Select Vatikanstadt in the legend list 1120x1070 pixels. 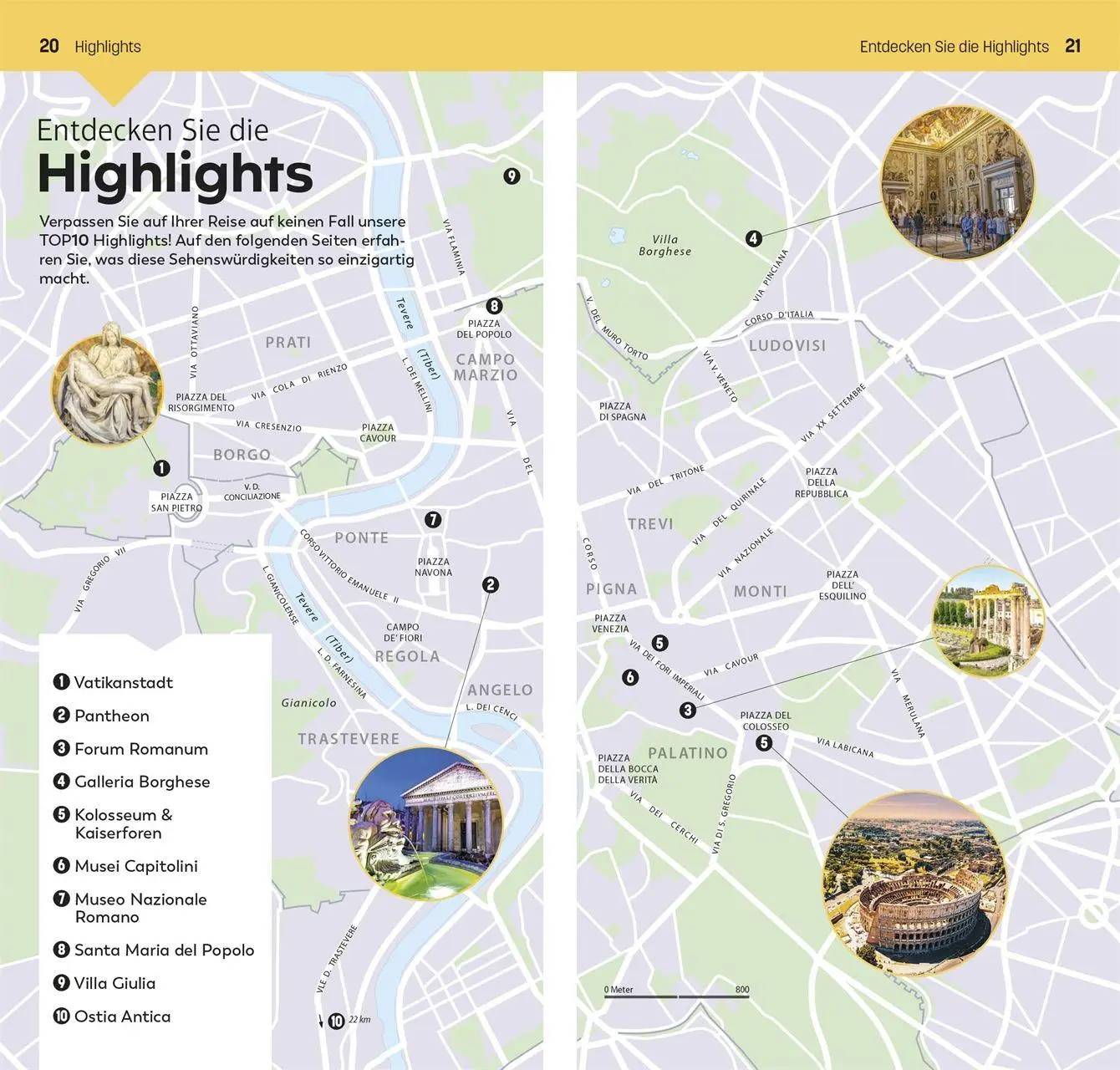[x=123, y=682]
